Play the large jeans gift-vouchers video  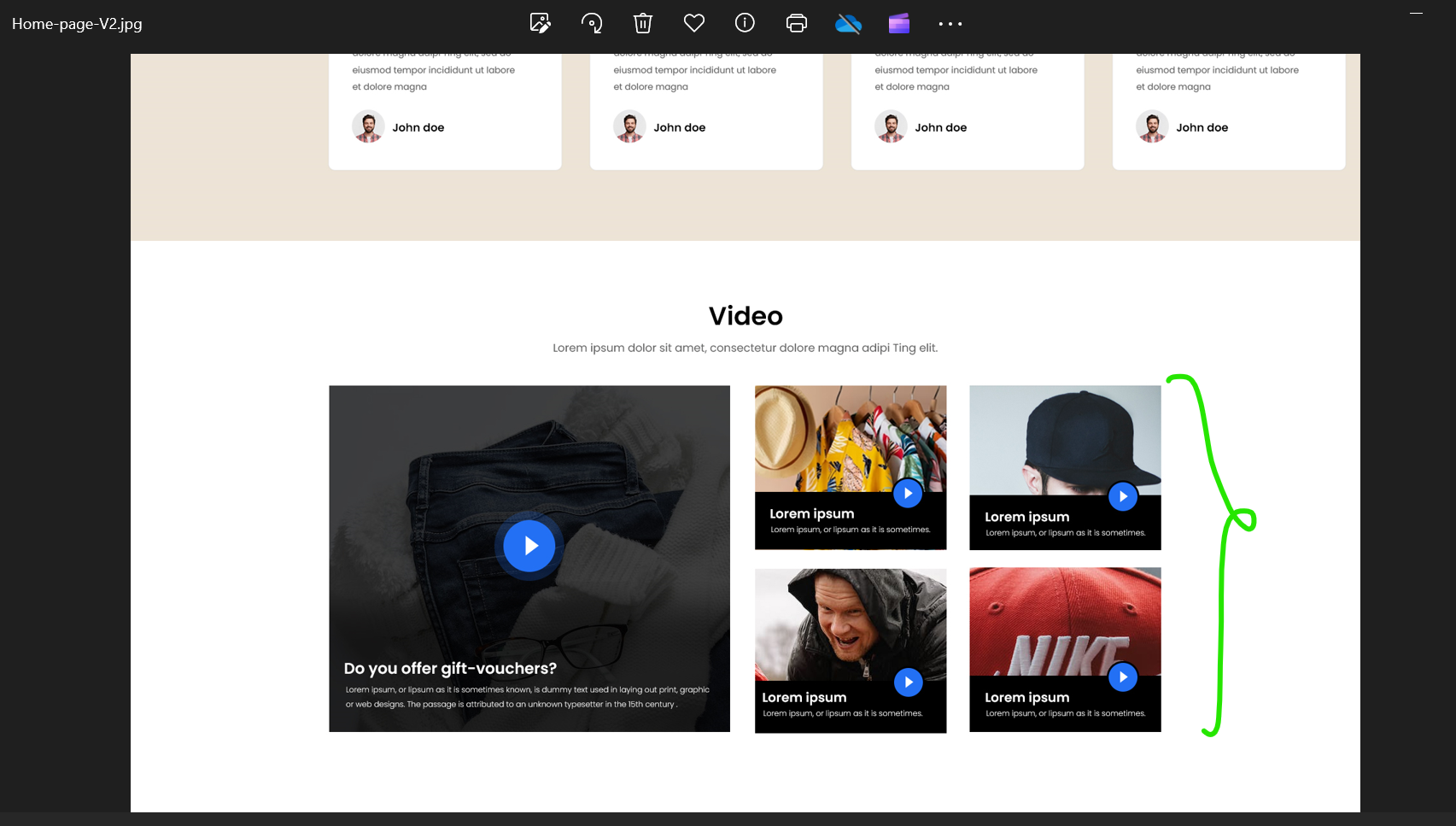[x=529, y=546]
